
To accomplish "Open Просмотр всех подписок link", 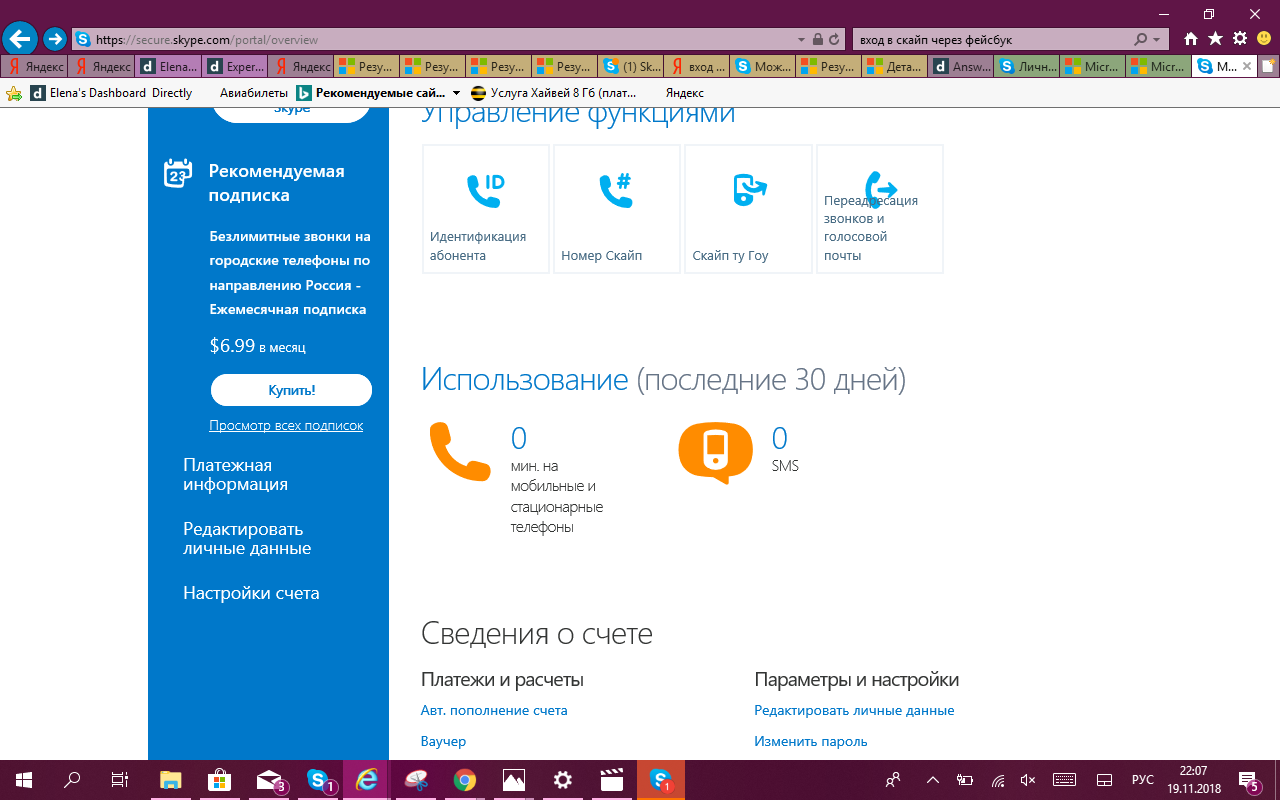I will [x=286, y=425].
